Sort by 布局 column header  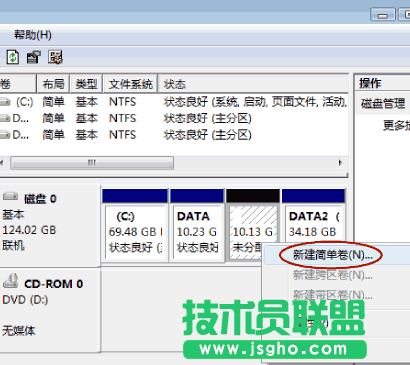tap(53, 84)
